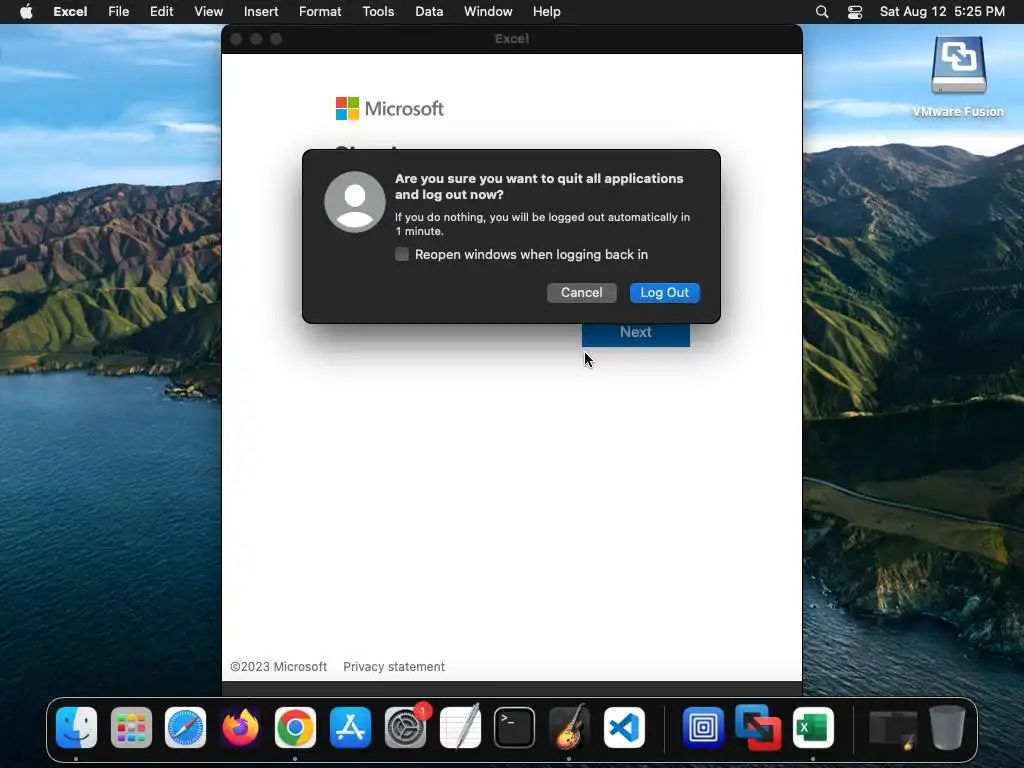Open the View menu
This screenshot has width=1024, height=768.
point(208,12)
